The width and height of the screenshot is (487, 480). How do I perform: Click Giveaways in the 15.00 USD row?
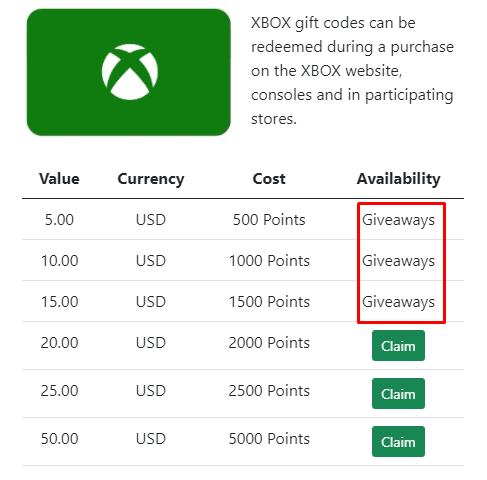[398, 302]
